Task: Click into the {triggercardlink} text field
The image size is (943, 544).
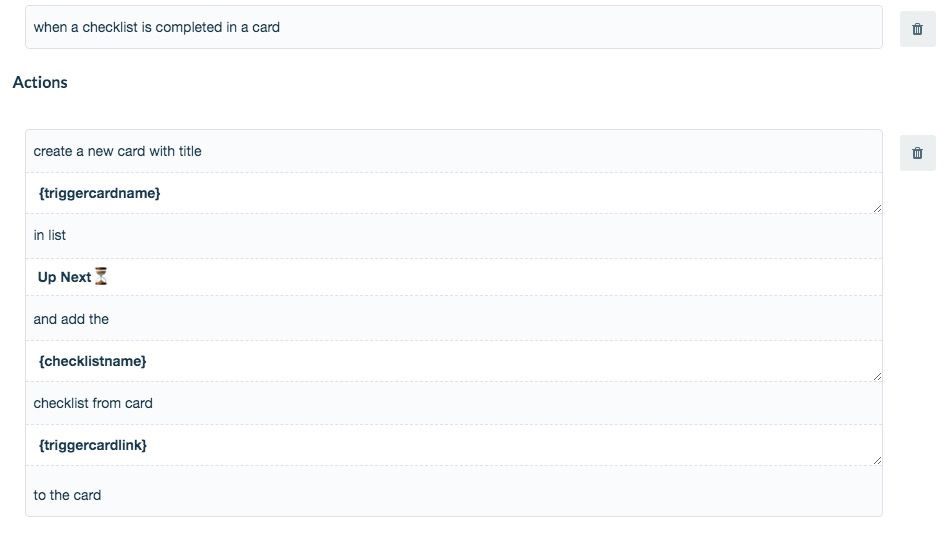Action: point(453,445)
